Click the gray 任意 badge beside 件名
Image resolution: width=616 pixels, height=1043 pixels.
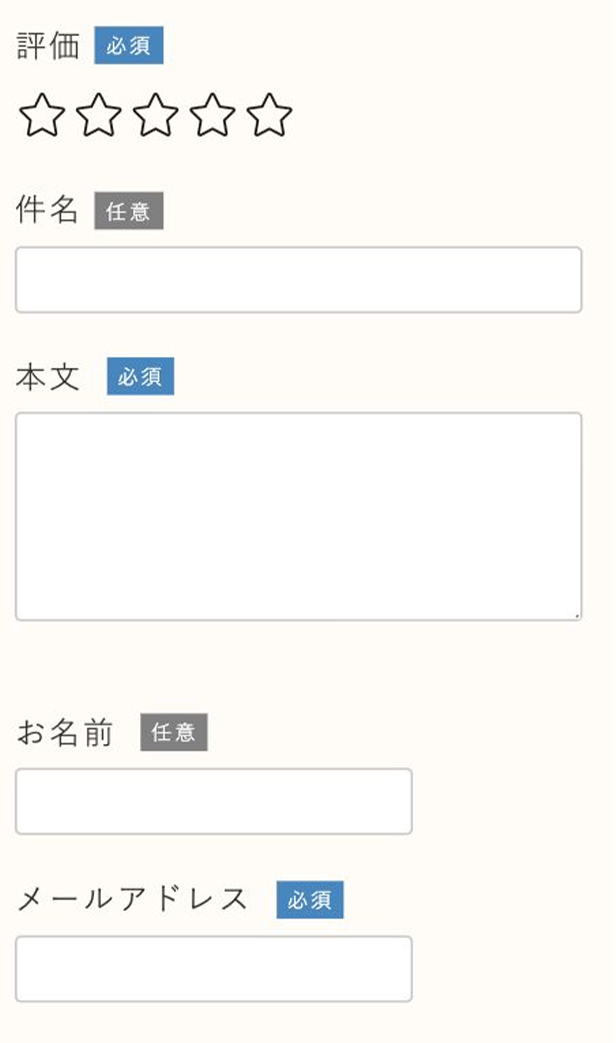[x=129, y=211]
